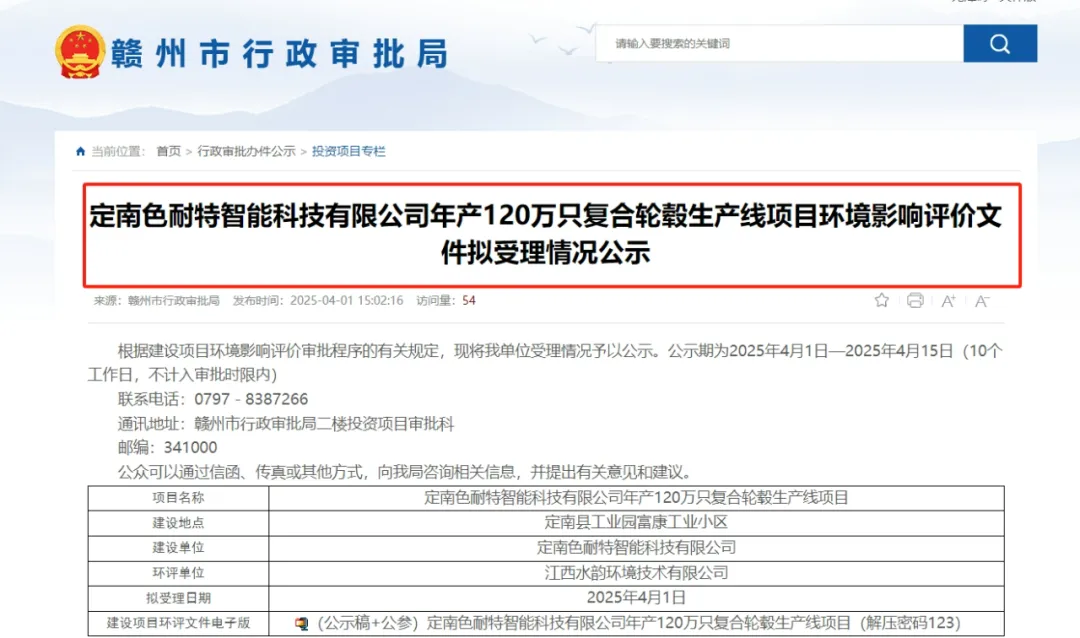Click the article headline about 环境影响评价文件拟受理情况公示

tap(546, 234)
